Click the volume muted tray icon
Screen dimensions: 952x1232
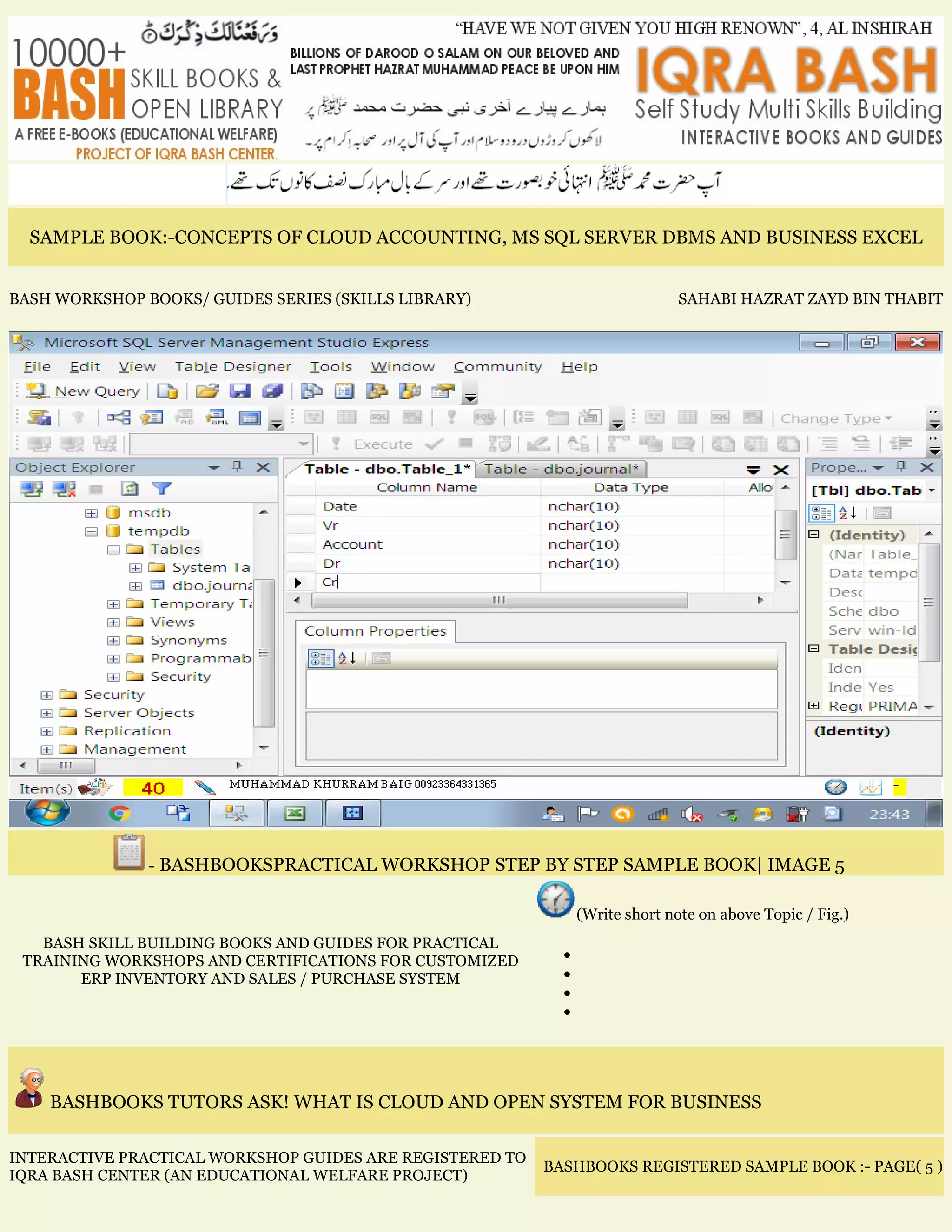point(691,814)
